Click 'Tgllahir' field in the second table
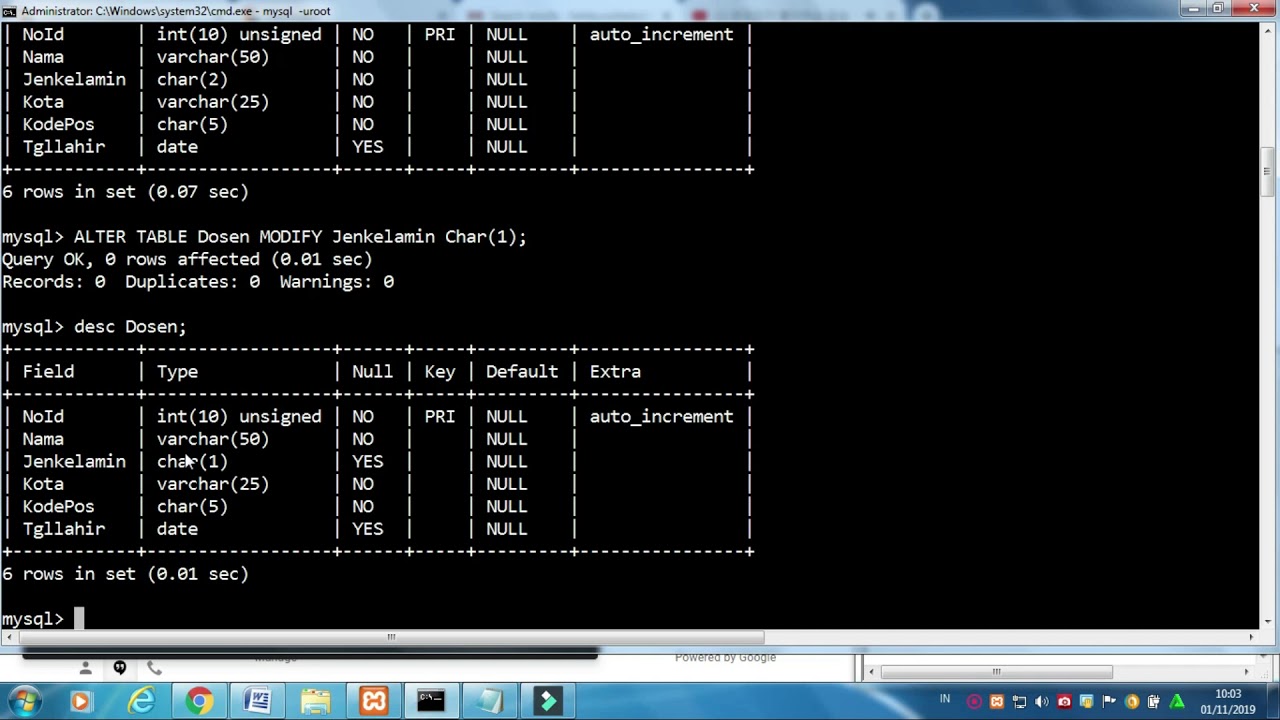 [64, 529]
